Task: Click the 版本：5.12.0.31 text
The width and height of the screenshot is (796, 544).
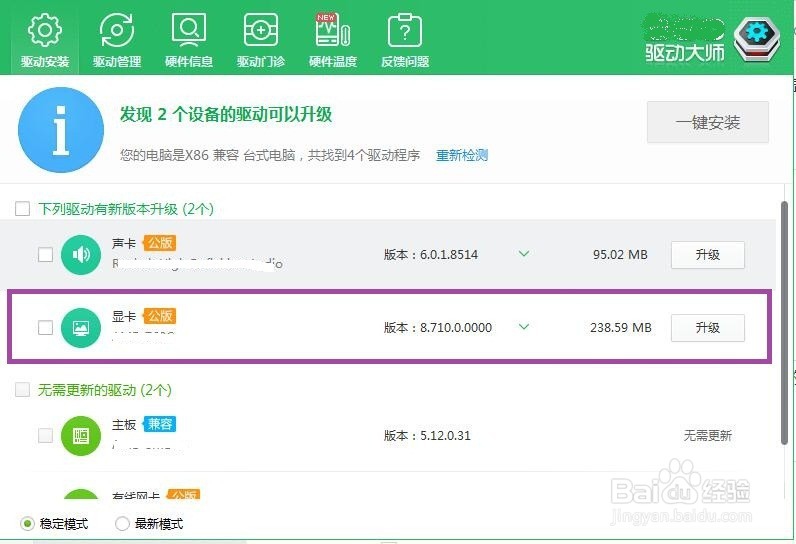Action: 427,435
